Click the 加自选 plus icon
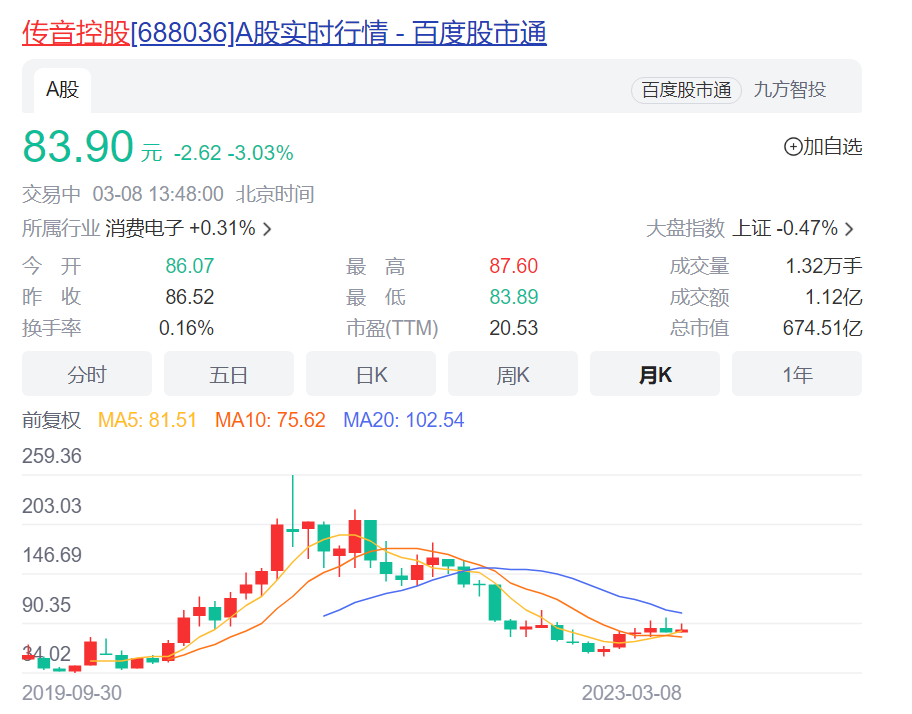The width and height of the screenshot is (912, 714). click(x=793, y=147)
